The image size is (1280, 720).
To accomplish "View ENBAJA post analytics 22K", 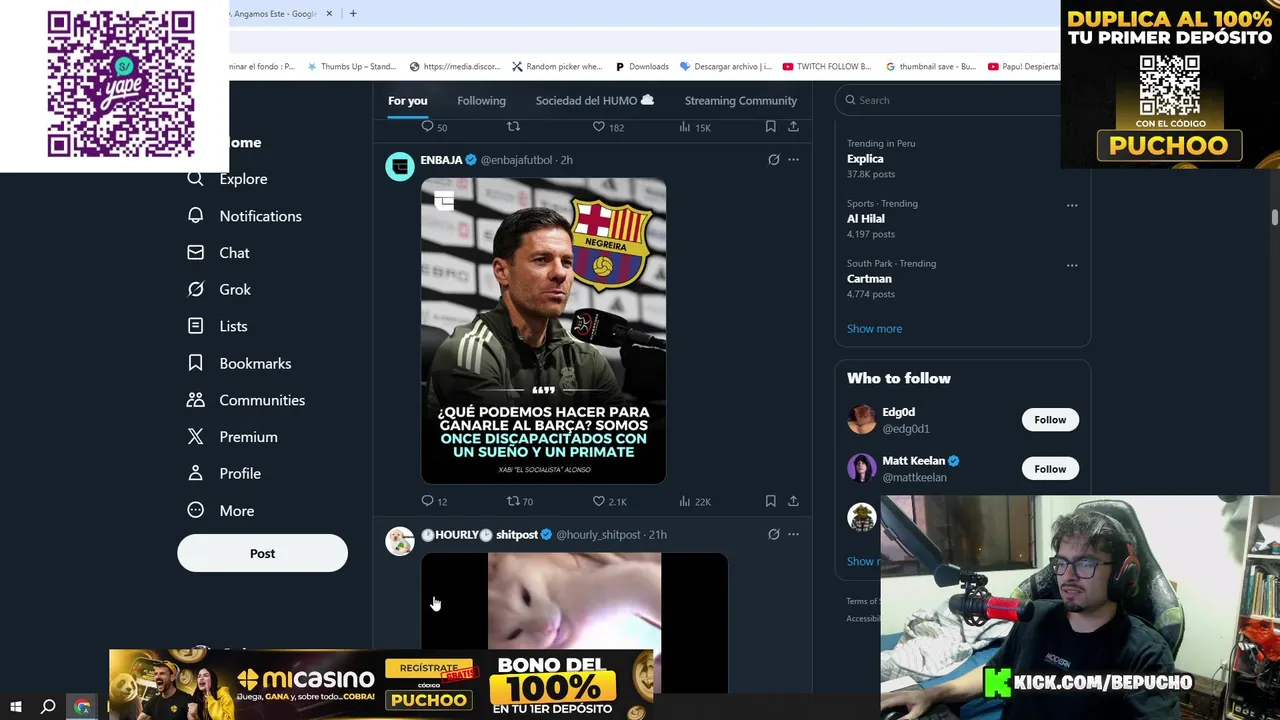I will tap(695, 501).
